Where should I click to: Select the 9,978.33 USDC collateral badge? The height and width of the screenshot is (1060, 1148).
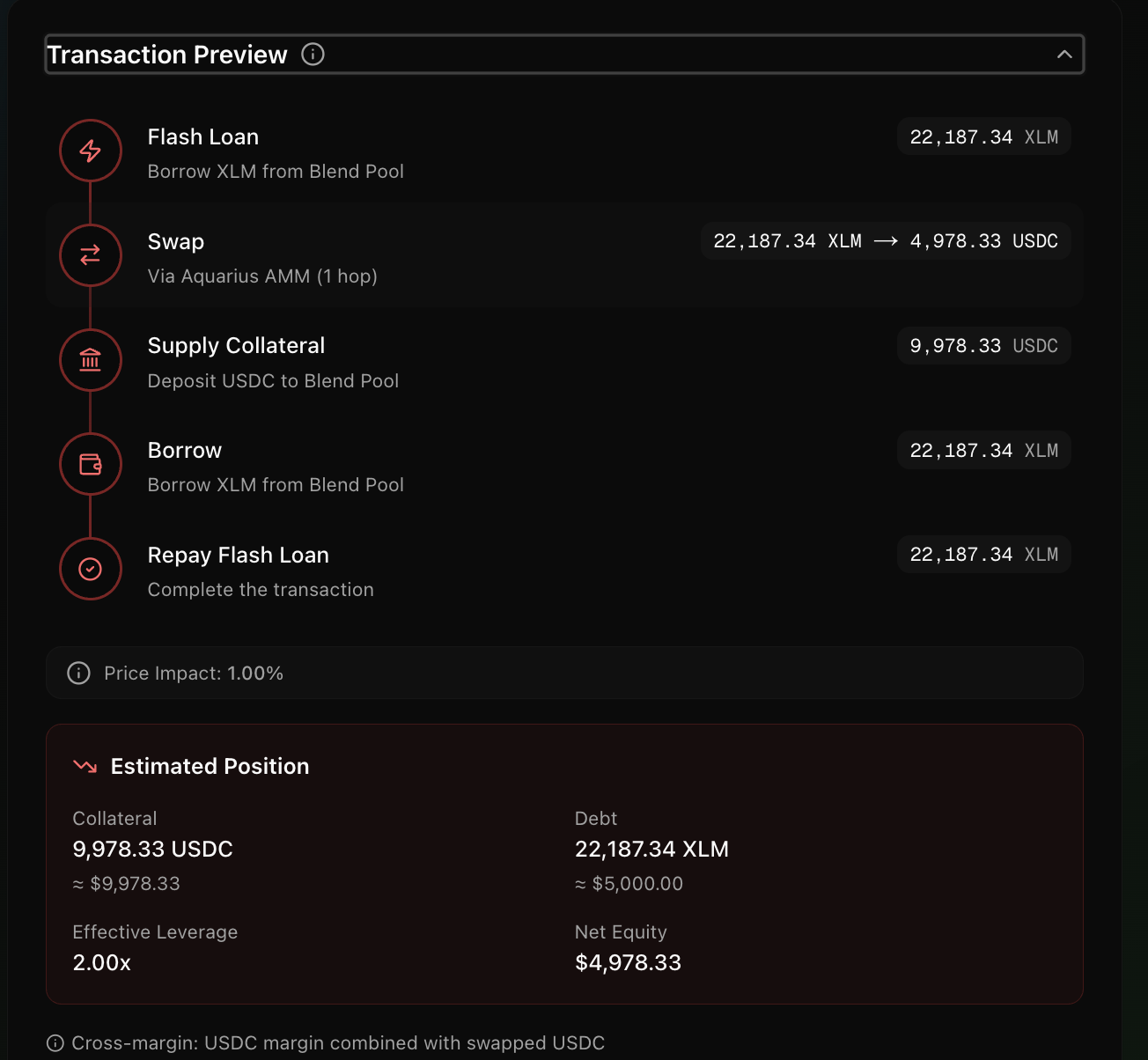click(x=983, y=345)
